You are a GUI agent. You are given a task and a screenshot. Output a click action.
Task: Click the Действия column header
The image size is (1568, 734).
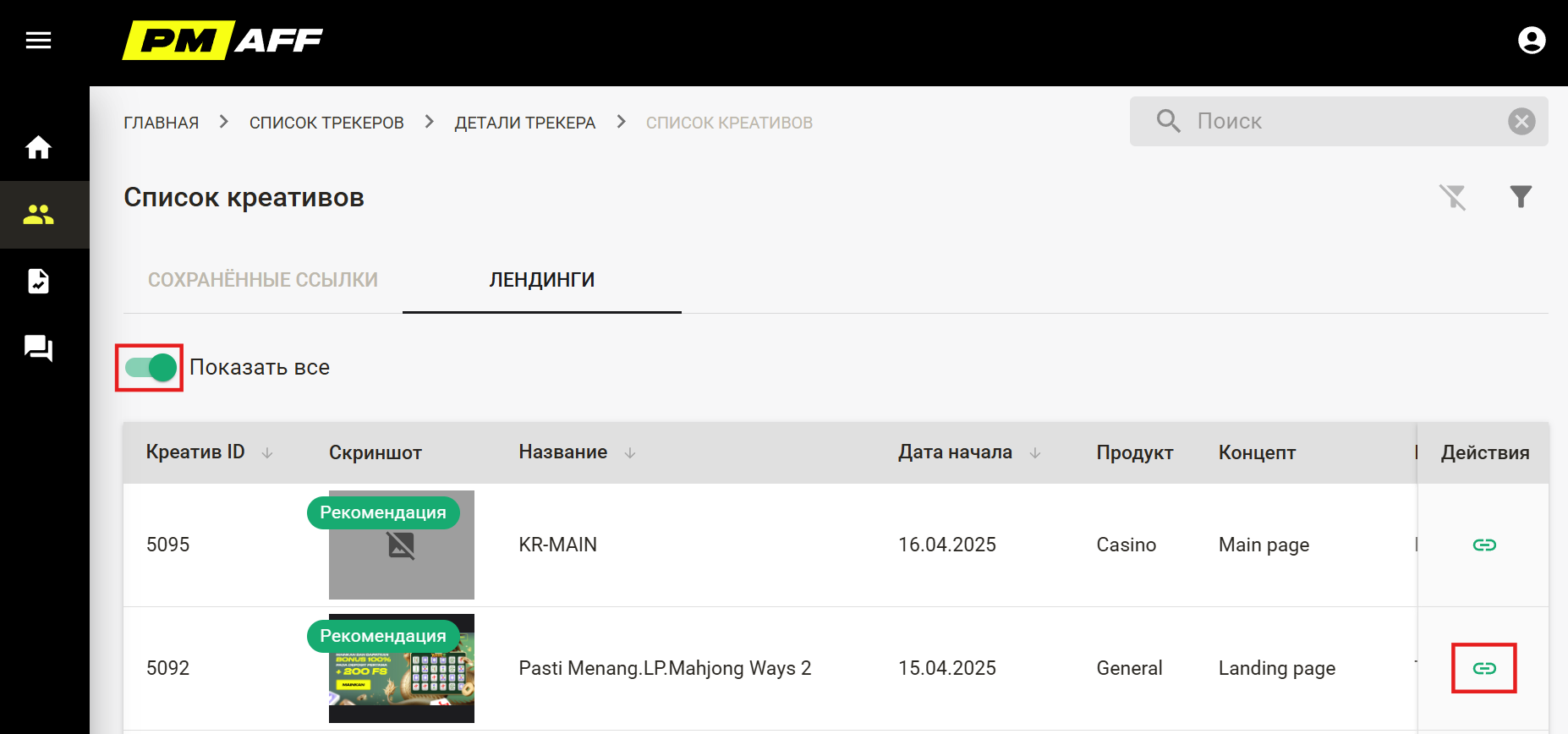1485,453
